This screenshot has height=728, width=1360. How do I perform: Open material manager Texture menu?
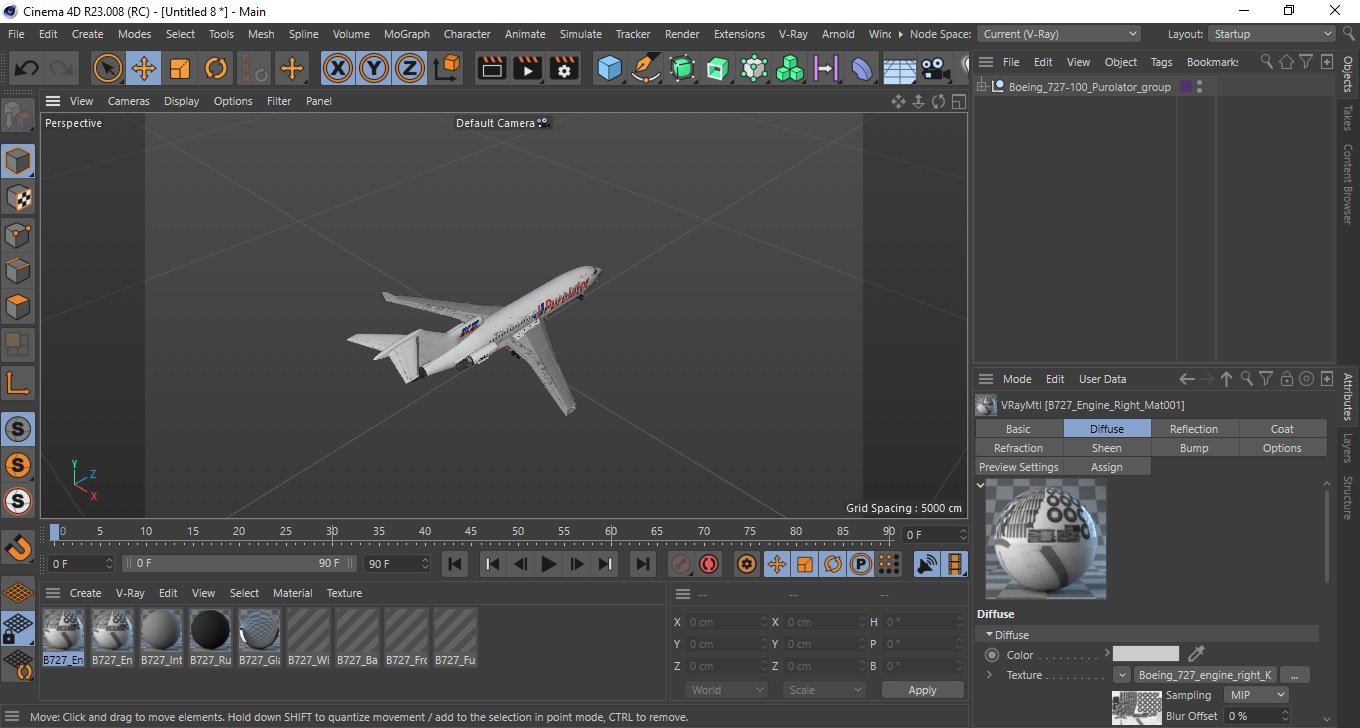coord(344,593)
